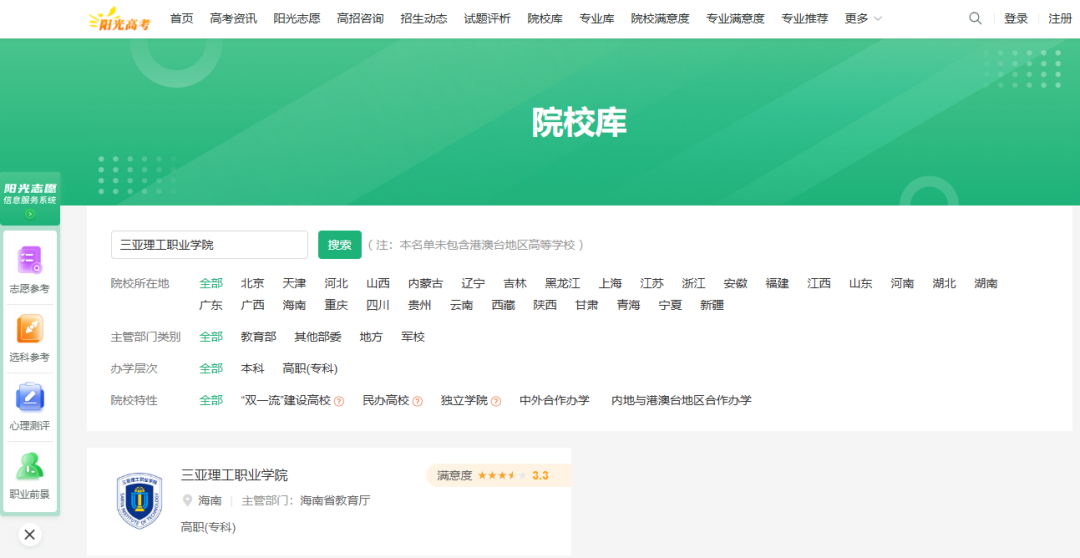Image resolution: width=1080 pixels, height=558 pixels.
Task: Filter 主管部门 by 教育部
Action: pos(258,337)
